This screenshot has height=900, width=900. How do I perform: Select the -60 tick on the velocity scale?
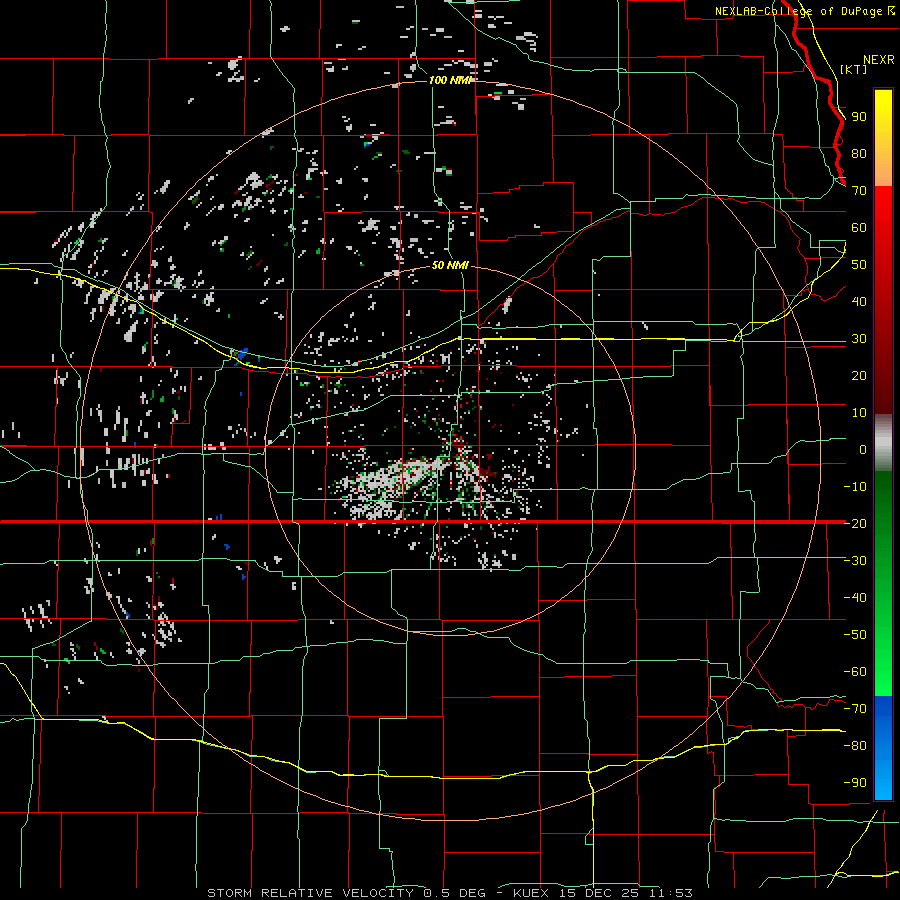coord(855,672)
